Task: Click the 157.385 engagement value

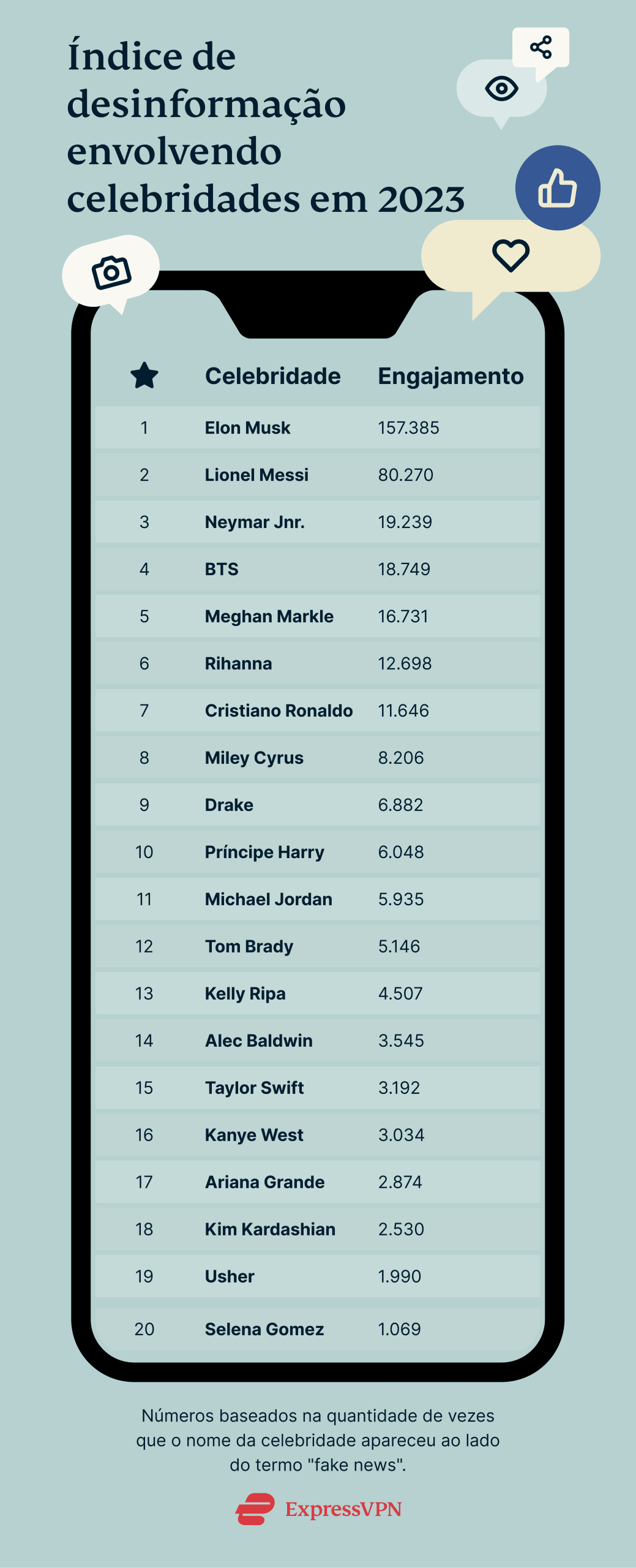Action: coord(408,428)
